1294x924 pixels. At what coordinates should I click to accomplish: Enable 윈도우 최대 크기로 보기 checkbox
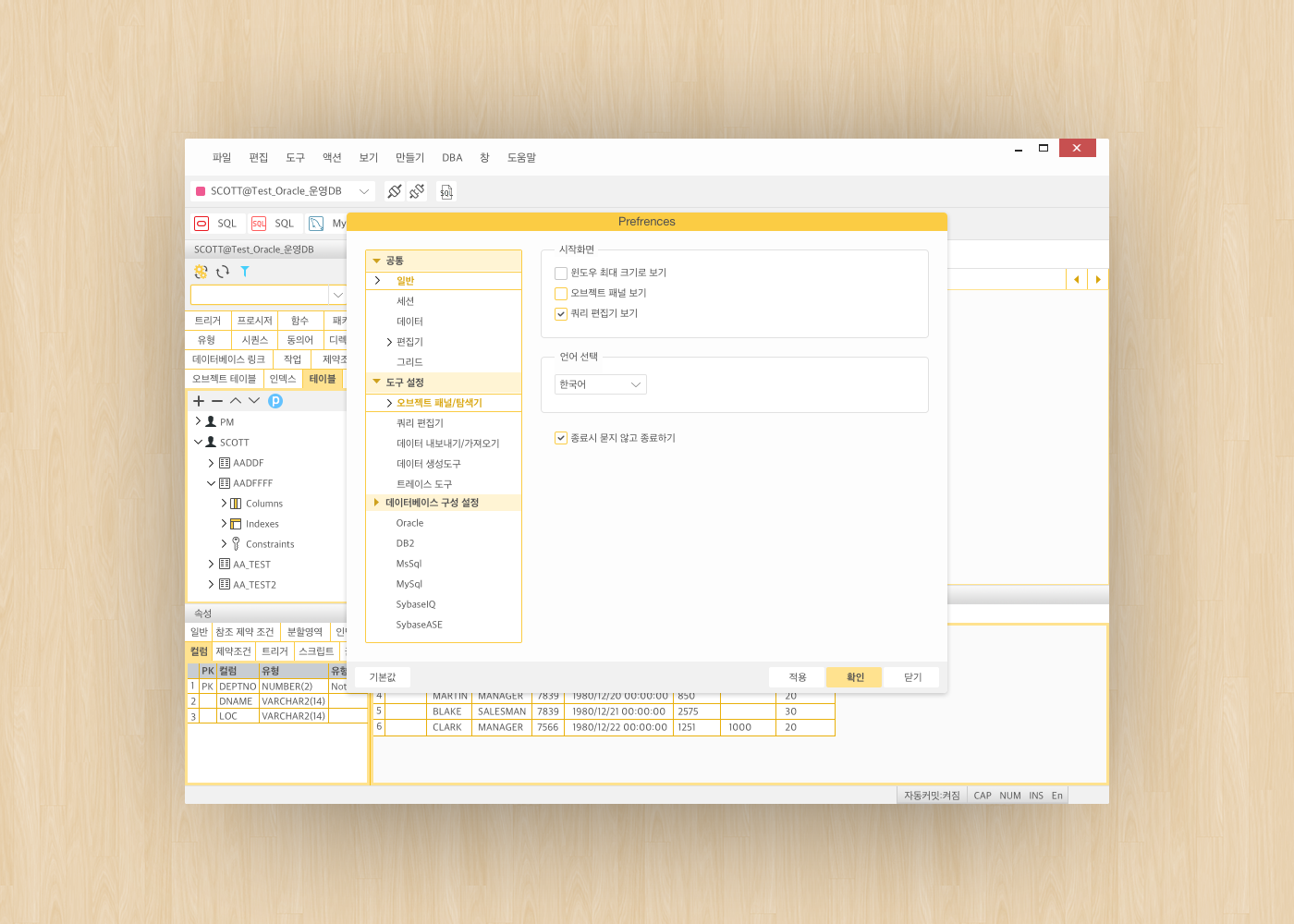click(561, 274)
